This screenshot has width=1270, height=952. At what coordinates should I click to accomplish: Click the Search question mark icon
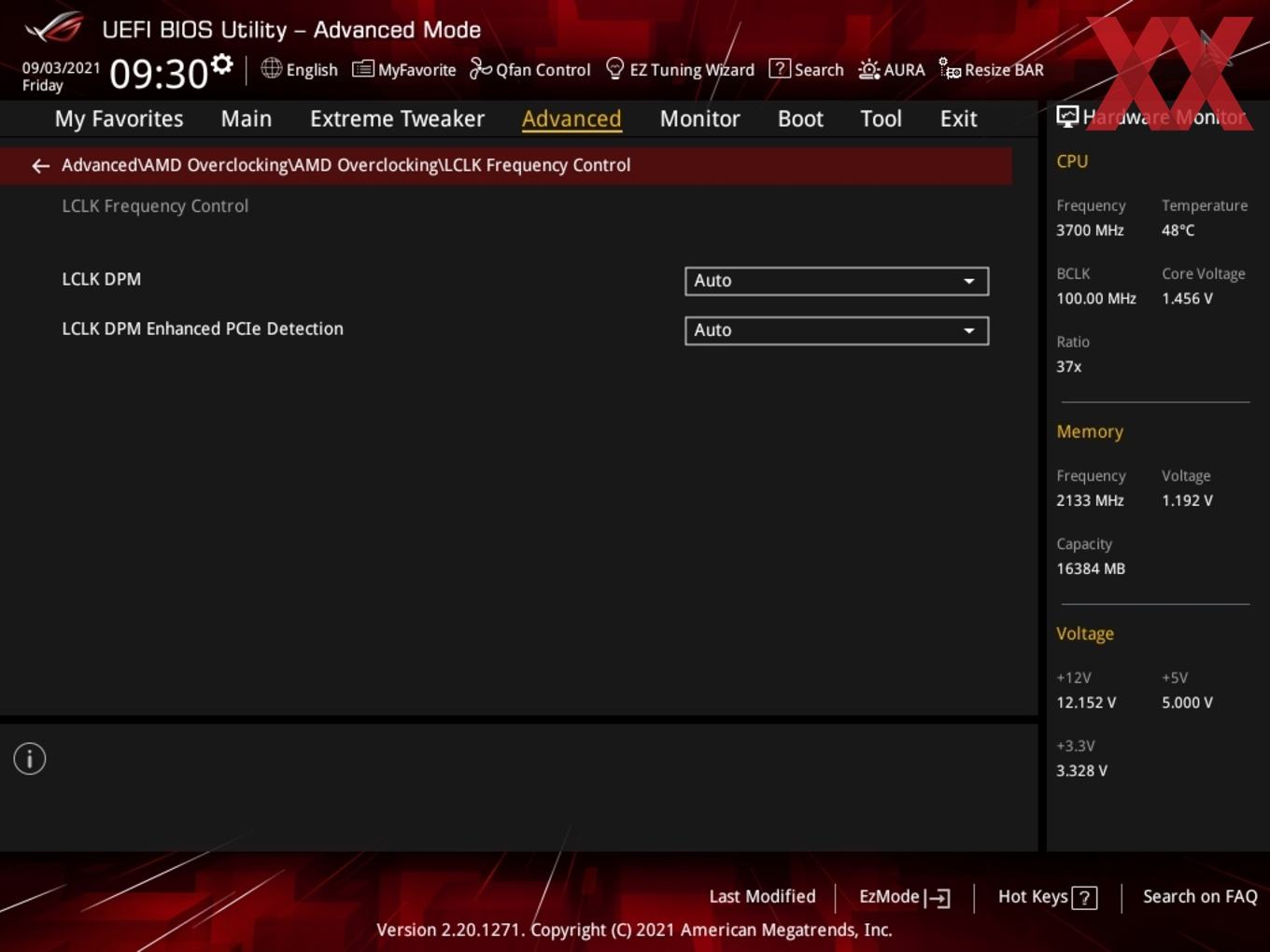[x=779, y=69]
